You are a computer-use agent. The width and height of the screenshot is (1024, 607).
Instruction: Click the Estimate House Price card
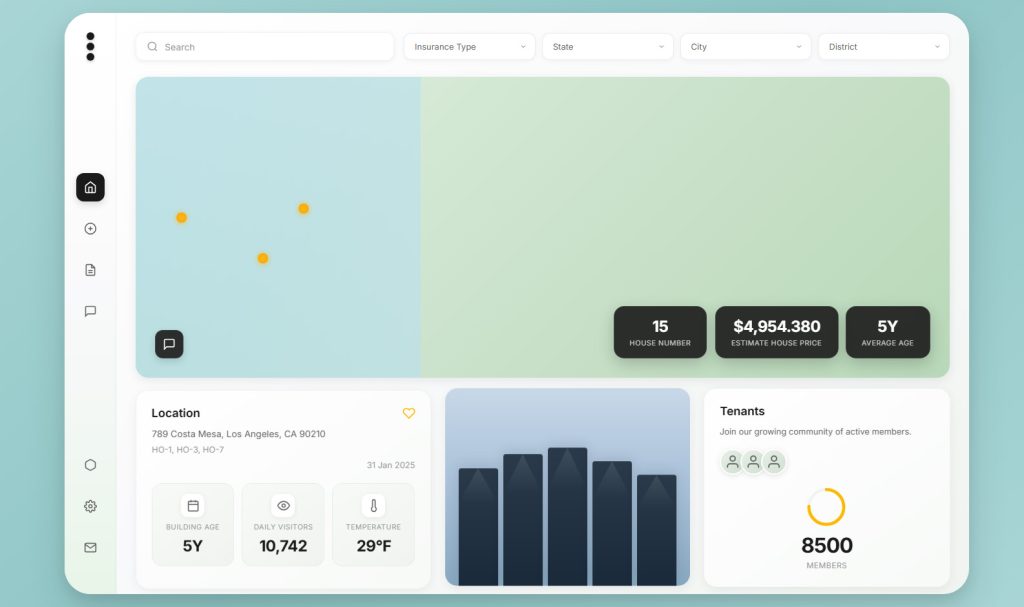tap(776, 332)
